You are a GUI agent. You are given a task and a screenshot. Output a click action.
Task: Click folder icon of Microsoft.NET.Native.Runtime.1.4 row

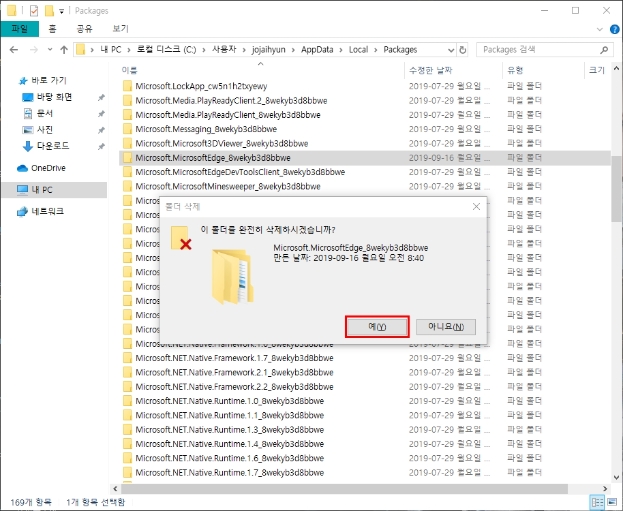127,444
